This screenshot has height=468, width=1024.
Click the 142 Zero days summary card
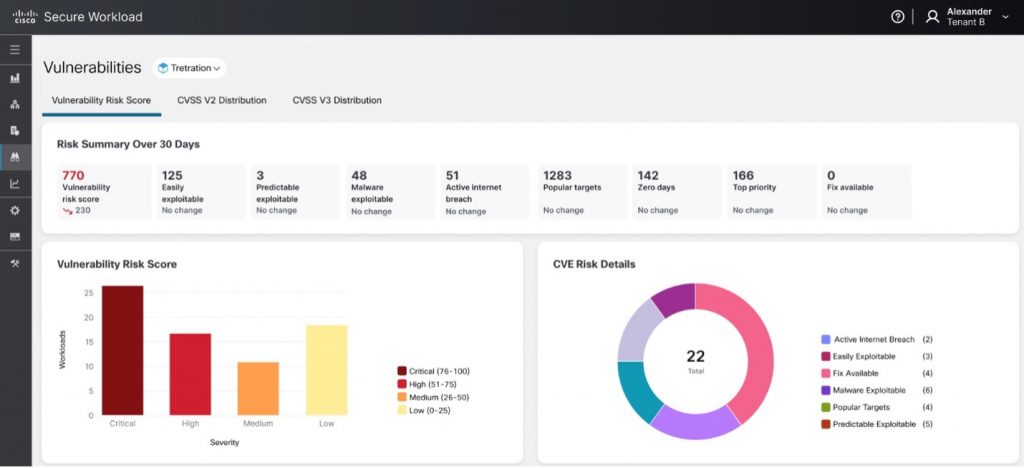point(676,192)
